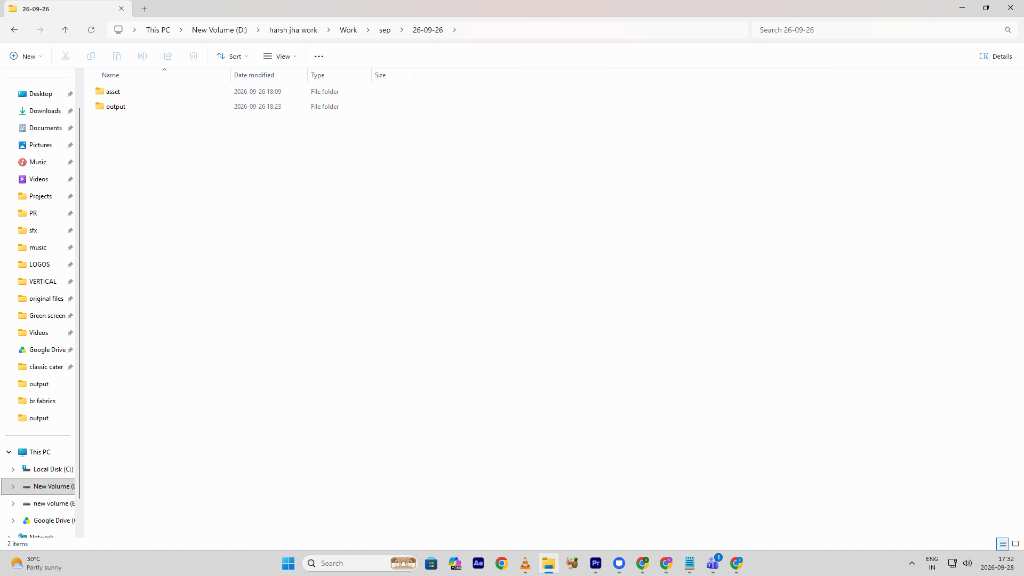Expand the Local Disk (C:) tree node

(x=13, y=469)
